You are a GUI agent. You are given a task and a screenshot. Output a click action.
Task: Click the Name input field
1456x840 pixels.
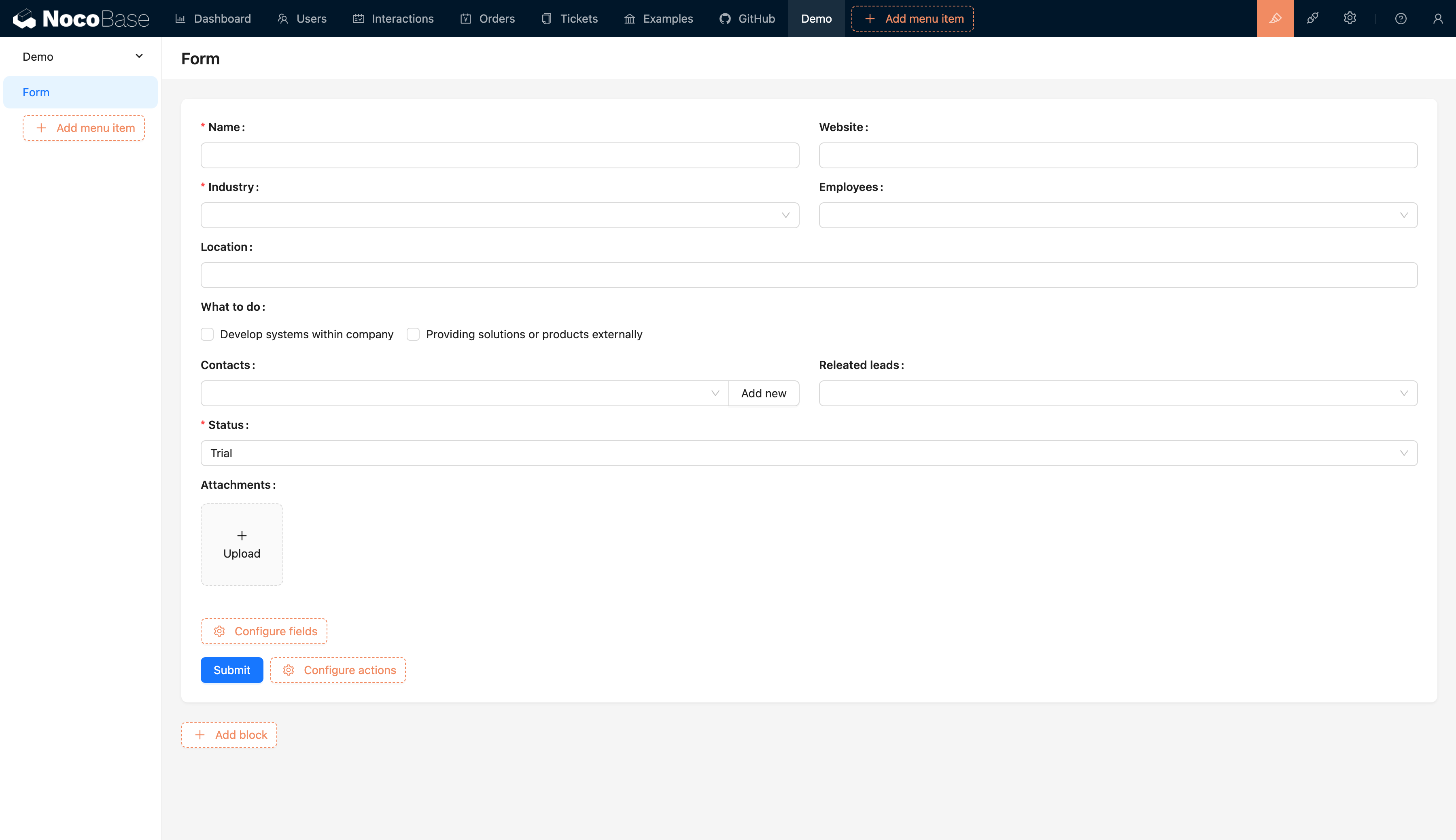pyautogui.click(x=500, y=155)
